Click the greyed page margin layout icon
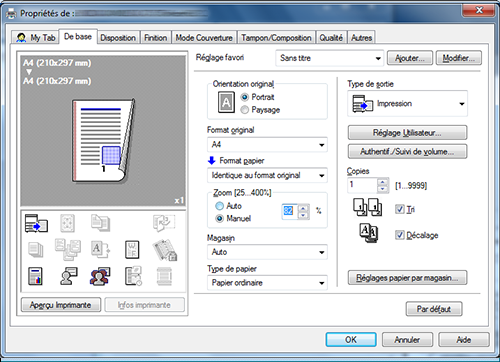The width and height of the screenshot is (500, 362). [x=67, y=223]
